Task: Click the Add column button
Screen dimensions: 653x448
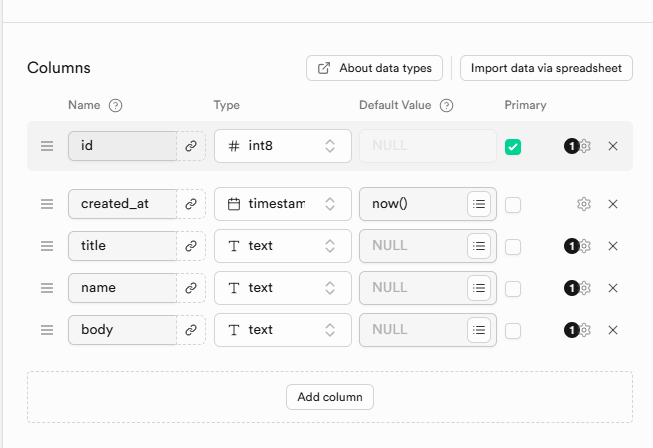Action: tap(330, 397)
